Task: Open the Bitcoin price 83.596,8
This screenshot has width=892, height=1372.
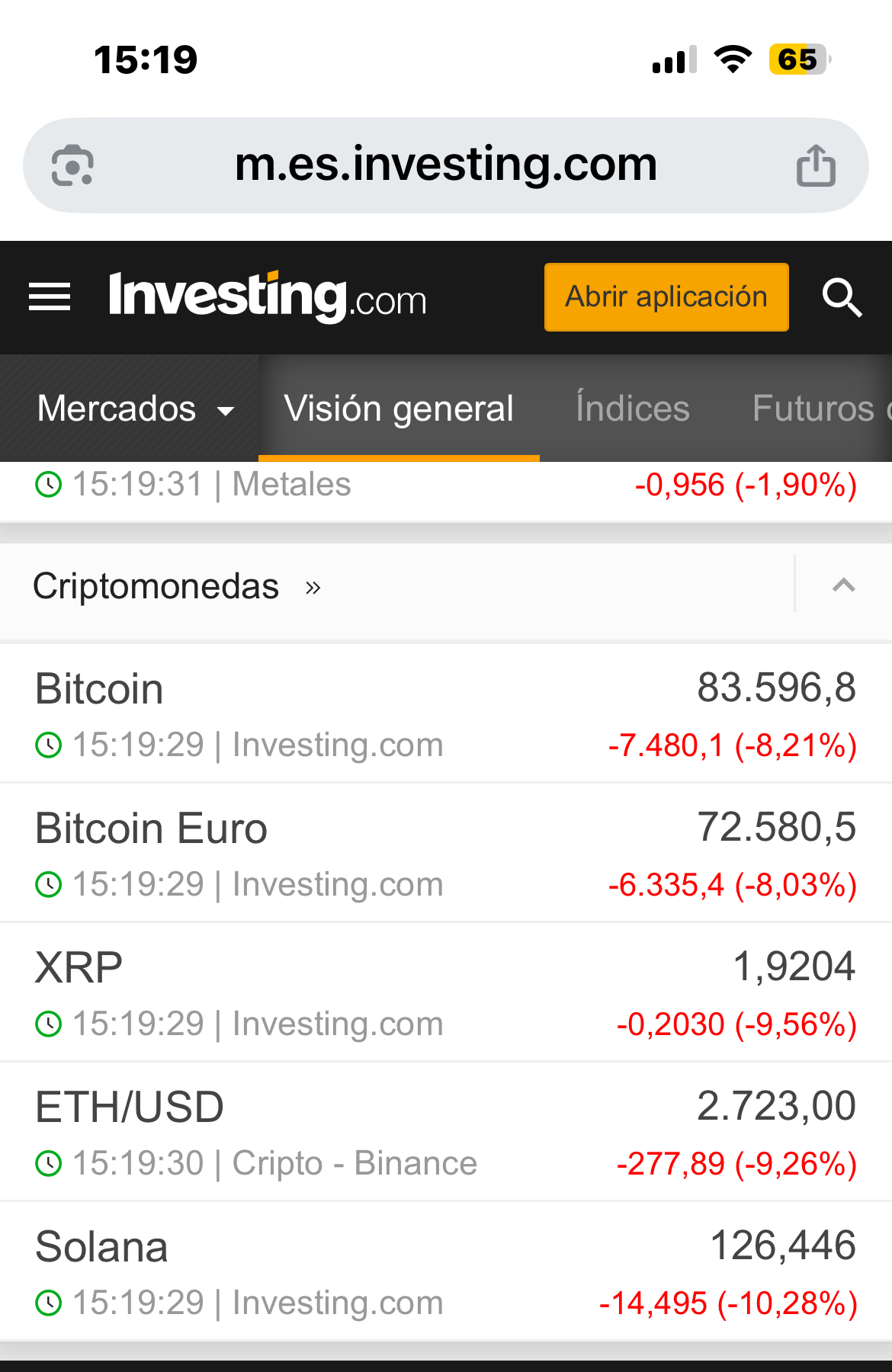Action: click(x=776, y=688)
